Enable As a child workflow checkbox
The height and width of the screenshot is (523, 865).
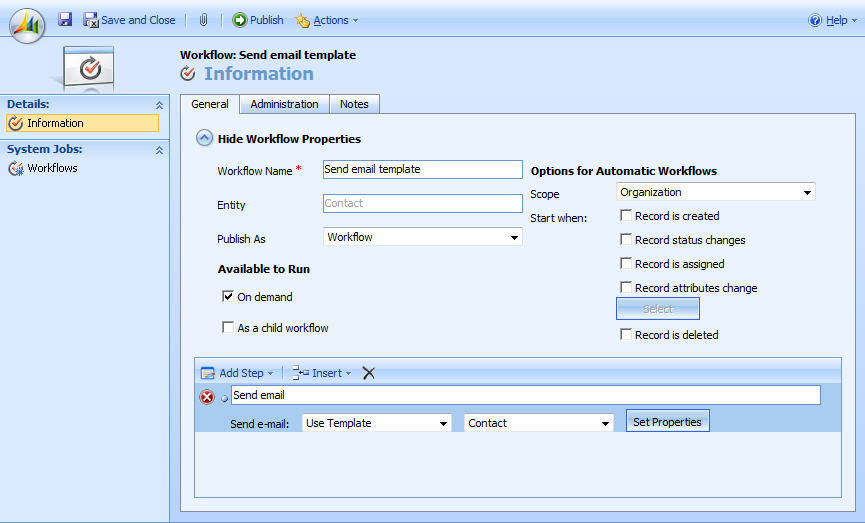coord(228,328)
